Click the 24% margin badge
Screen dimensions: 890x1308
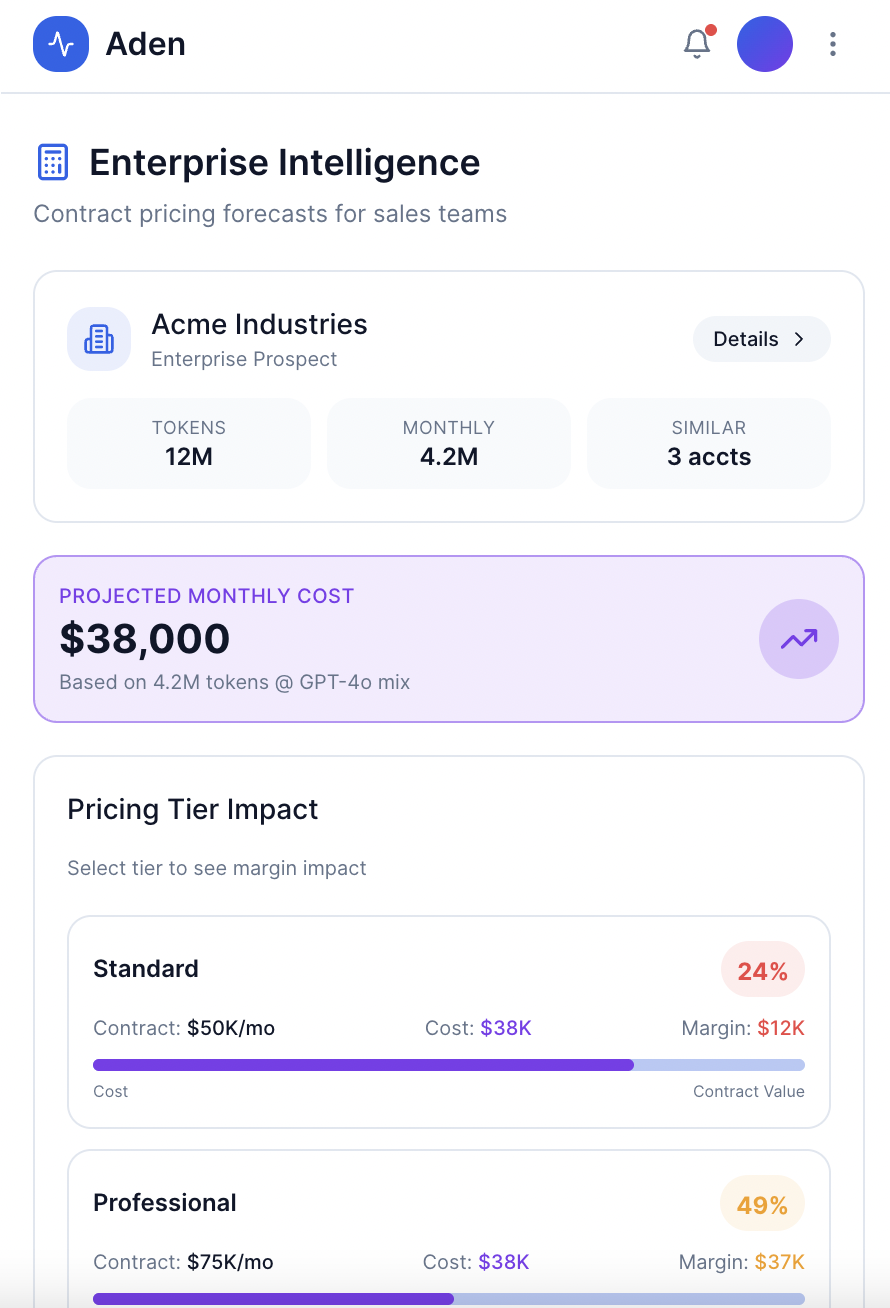(x=763, y=970)
